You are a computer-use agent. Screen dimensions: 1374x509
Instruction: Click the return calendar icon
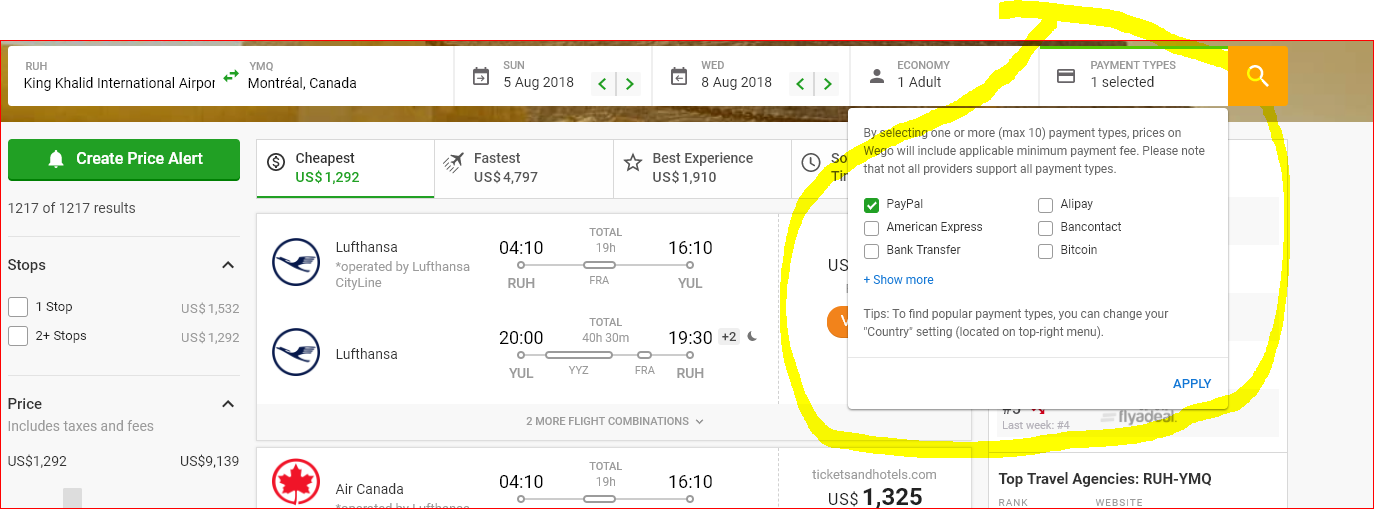click(679, 76)
